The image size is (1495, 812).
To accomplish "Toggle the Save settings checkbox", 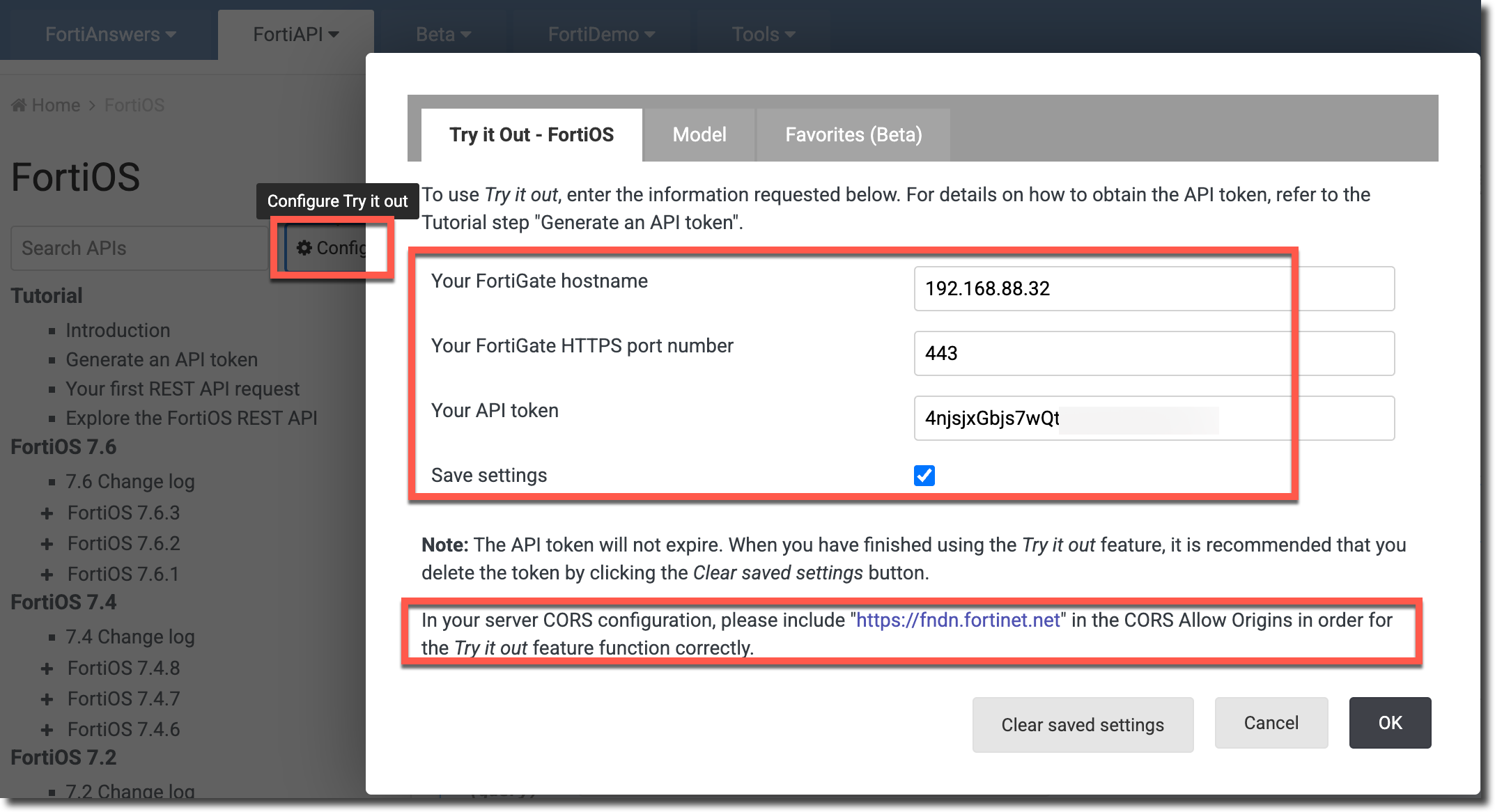I will tap(924, 476).
